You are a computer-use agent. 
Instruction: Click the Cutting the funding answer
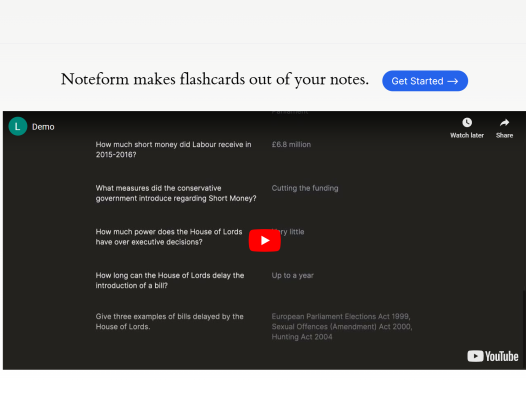(x=305, y=188)
